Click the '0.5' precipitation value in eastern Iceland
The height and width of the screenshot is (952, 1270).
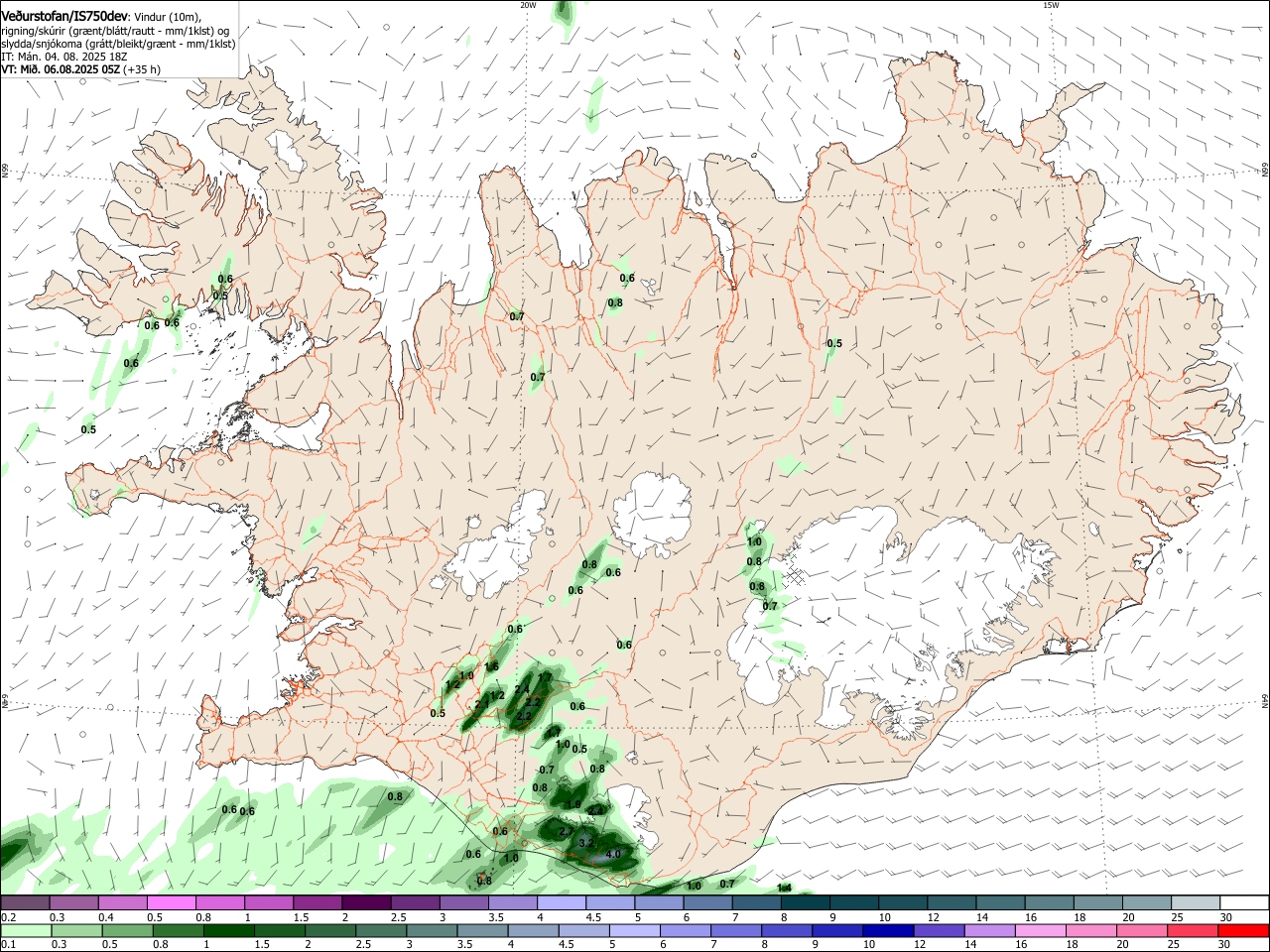pos(834,344)
